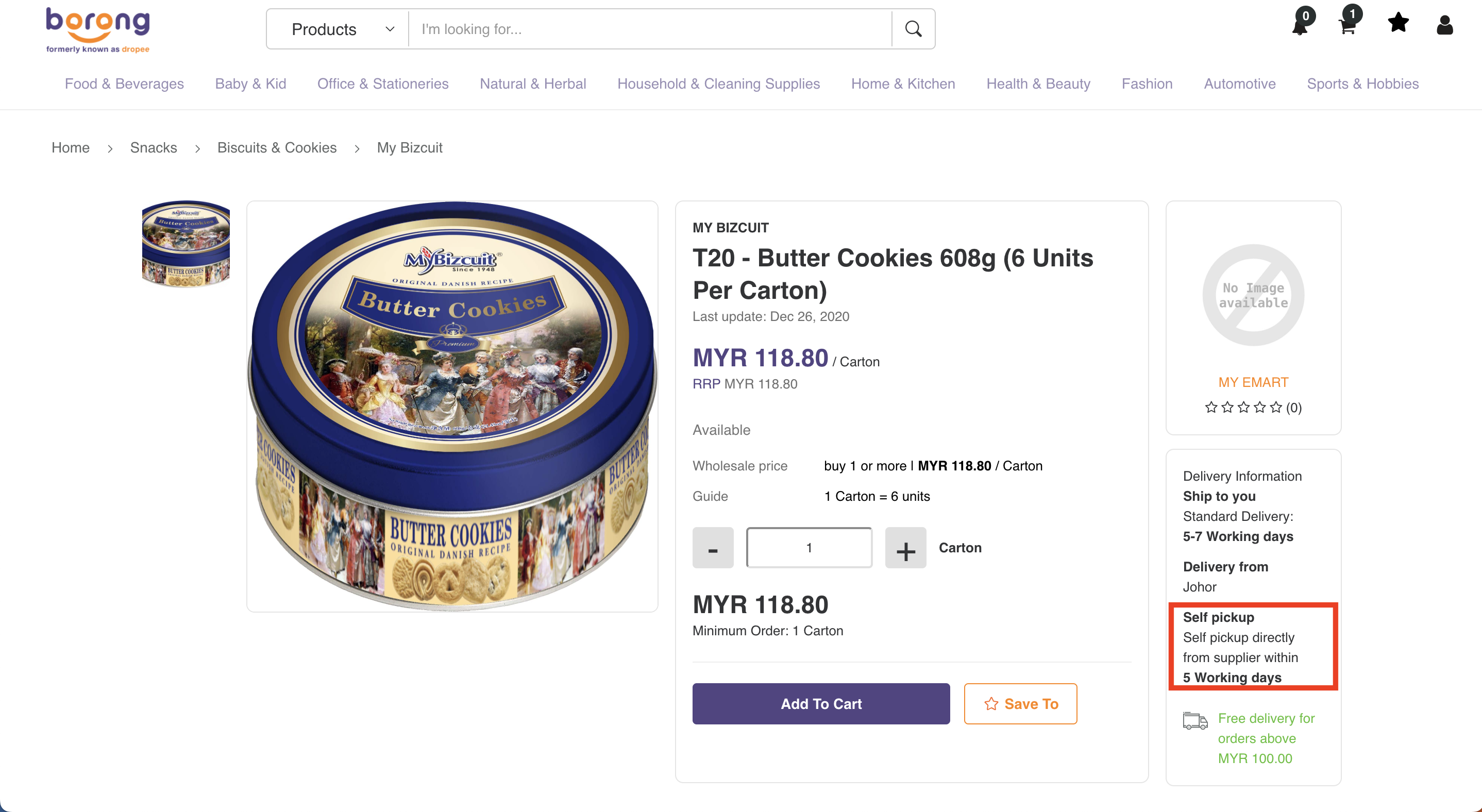Open the user account icon
This screenshot has height=812, width=1482.
1444,25
